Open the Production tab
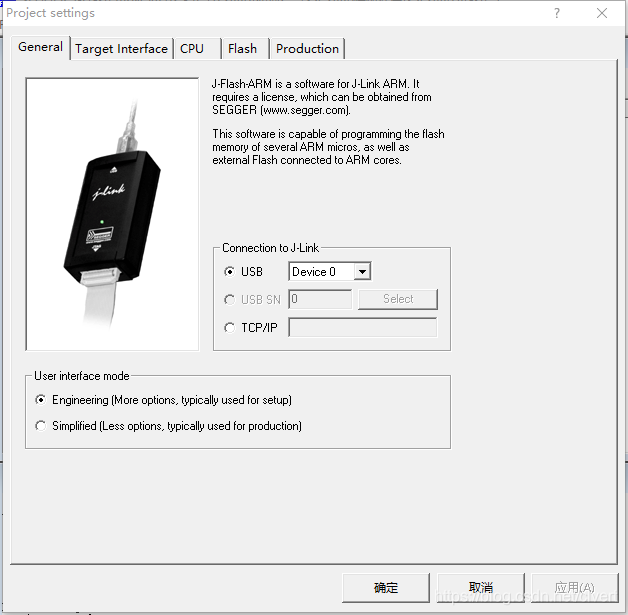 pyautogui.click(x=307, y=49)
